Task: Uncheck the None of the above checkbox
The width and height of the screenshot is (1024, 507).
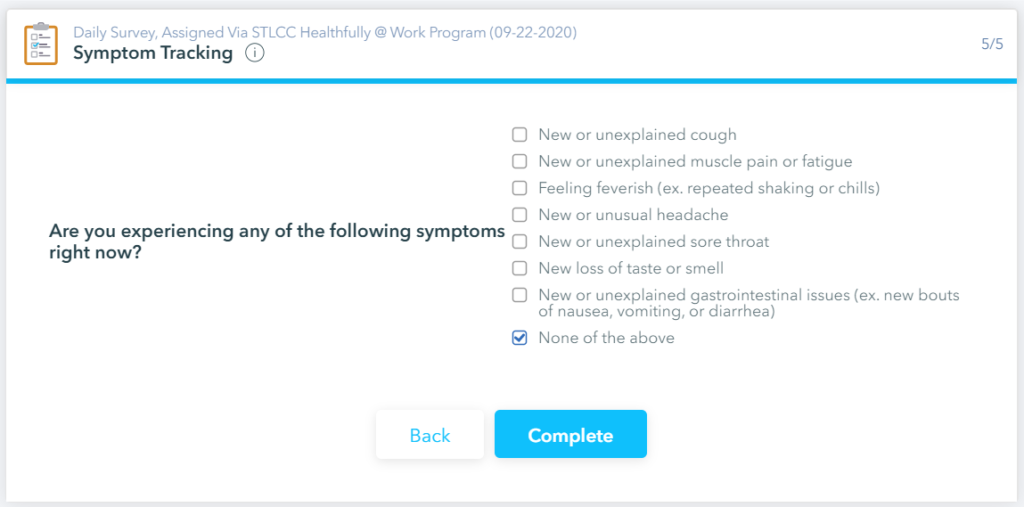Action: 519,338
